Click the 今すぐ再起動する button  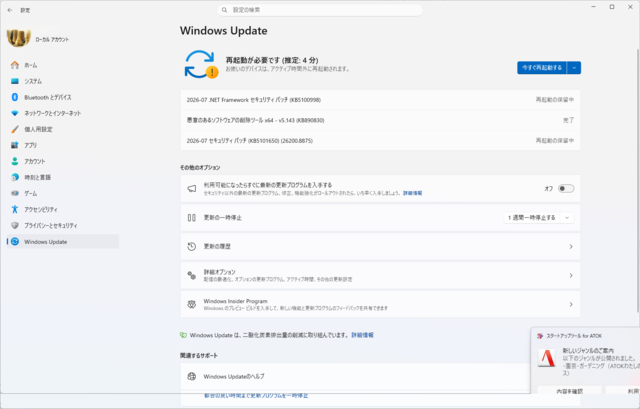(542, 68)
